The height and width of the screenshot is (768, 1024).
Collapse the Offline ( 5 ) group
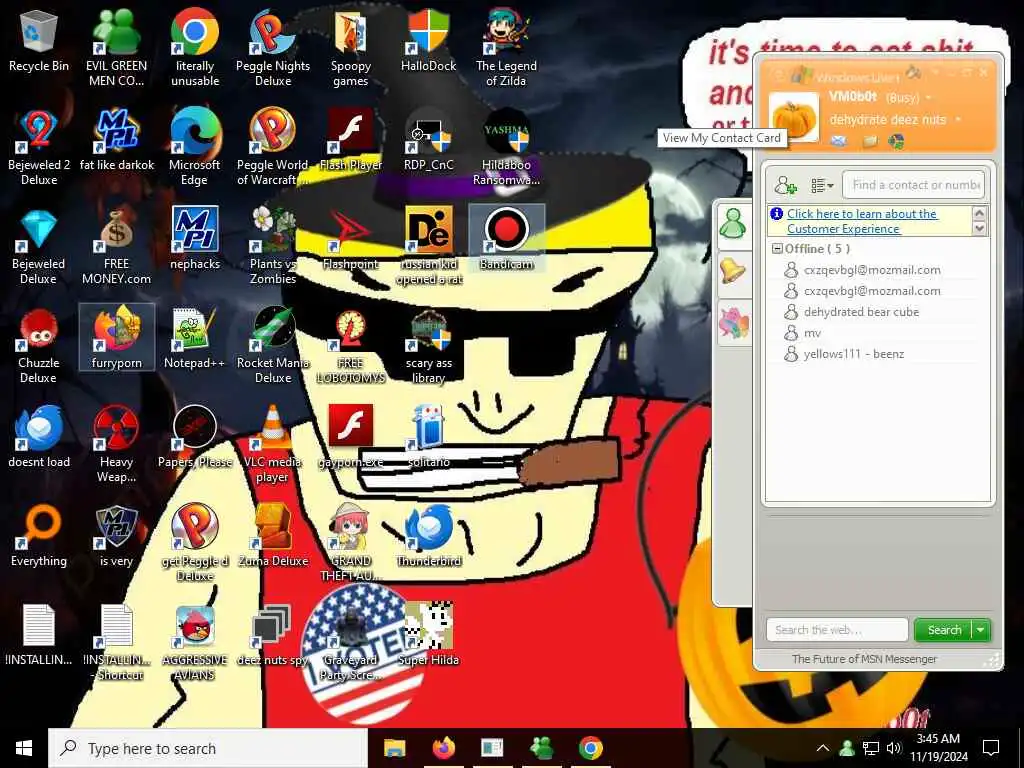777,249
